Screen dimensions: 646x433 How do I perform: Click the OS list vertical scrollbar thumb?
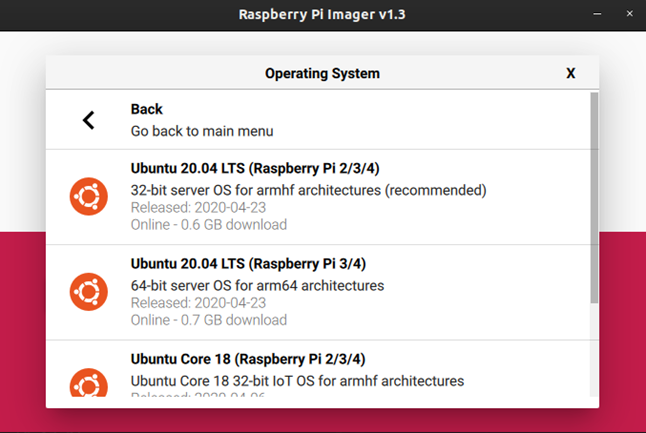click(x=593, y=200)
